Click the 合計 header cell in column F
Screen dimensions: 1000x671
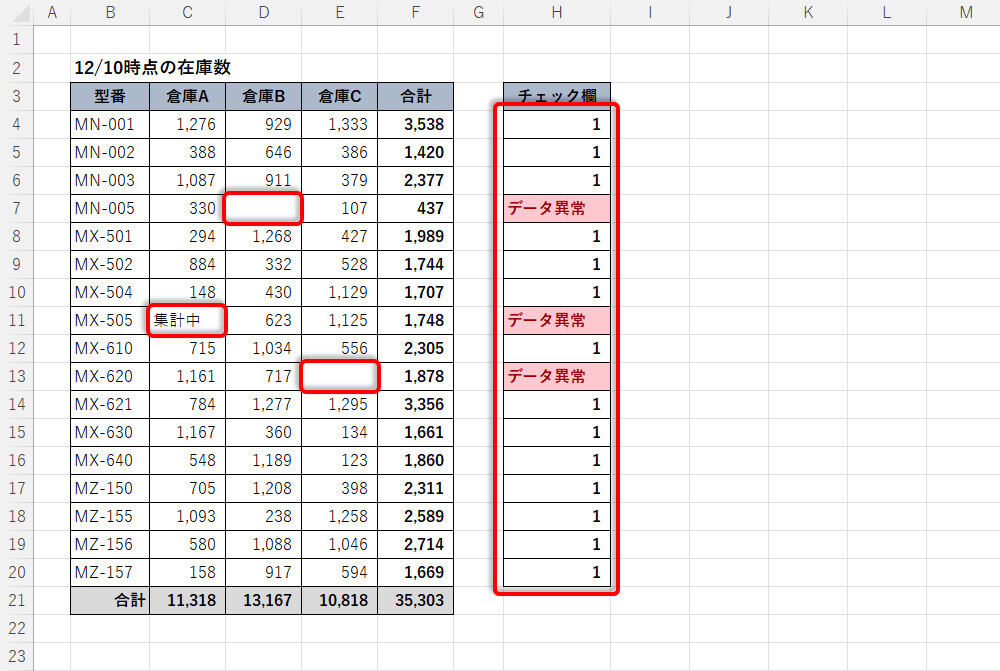click(x=415, y=96)
